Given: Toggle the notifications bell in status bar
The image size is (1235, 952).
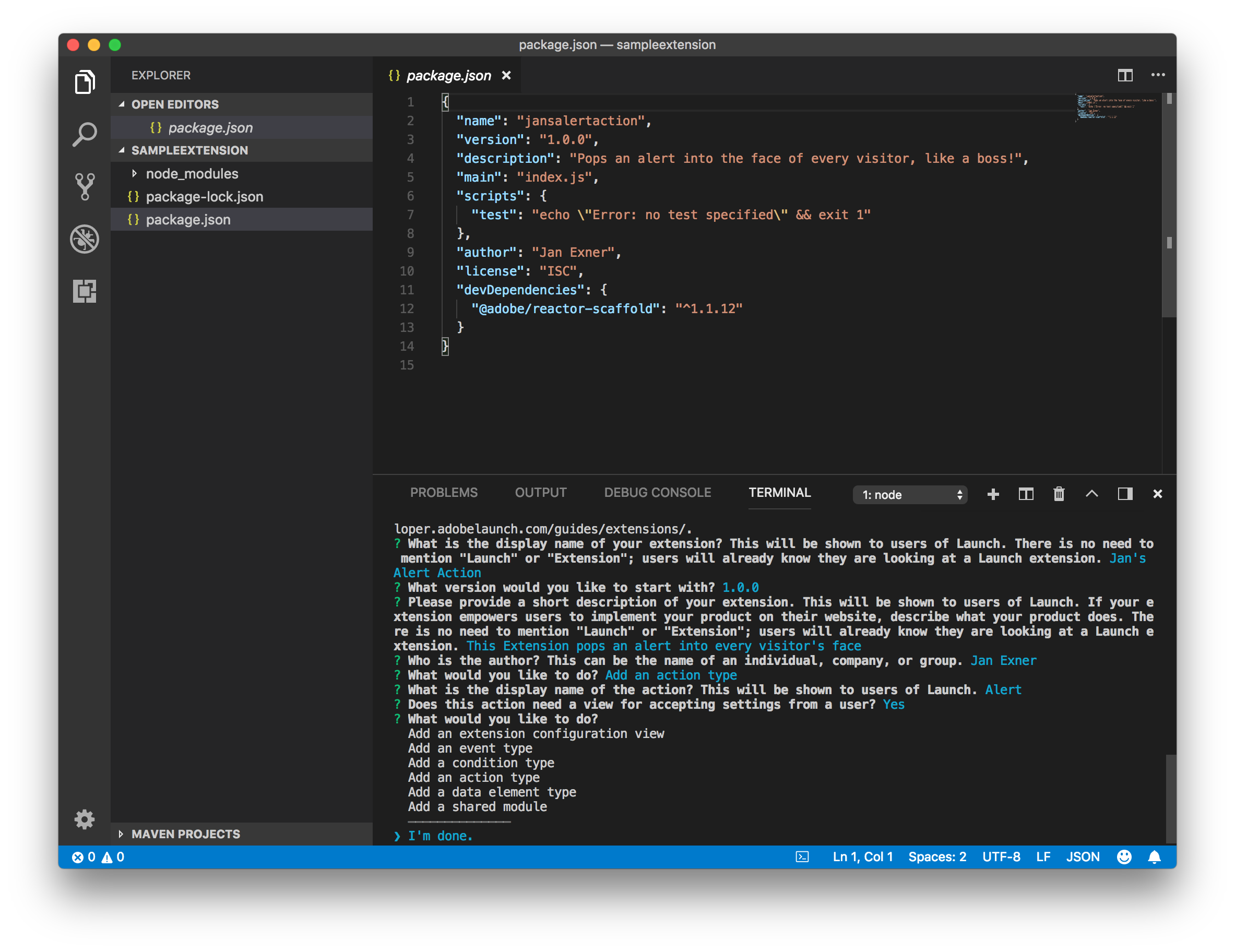Looking at the screenshot, I should [1154, 857].
